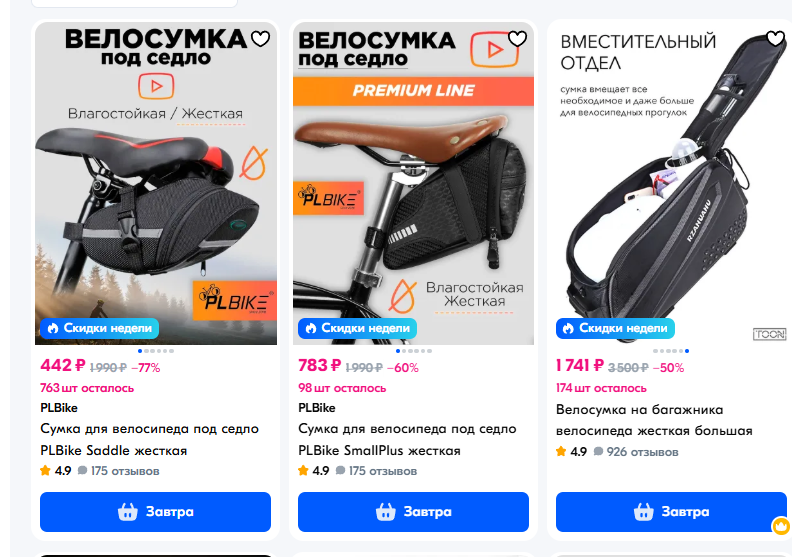Select the last image dot under the trunk bag
The height and width of the screenshot is (557, 792).
(x=687, y=351)
